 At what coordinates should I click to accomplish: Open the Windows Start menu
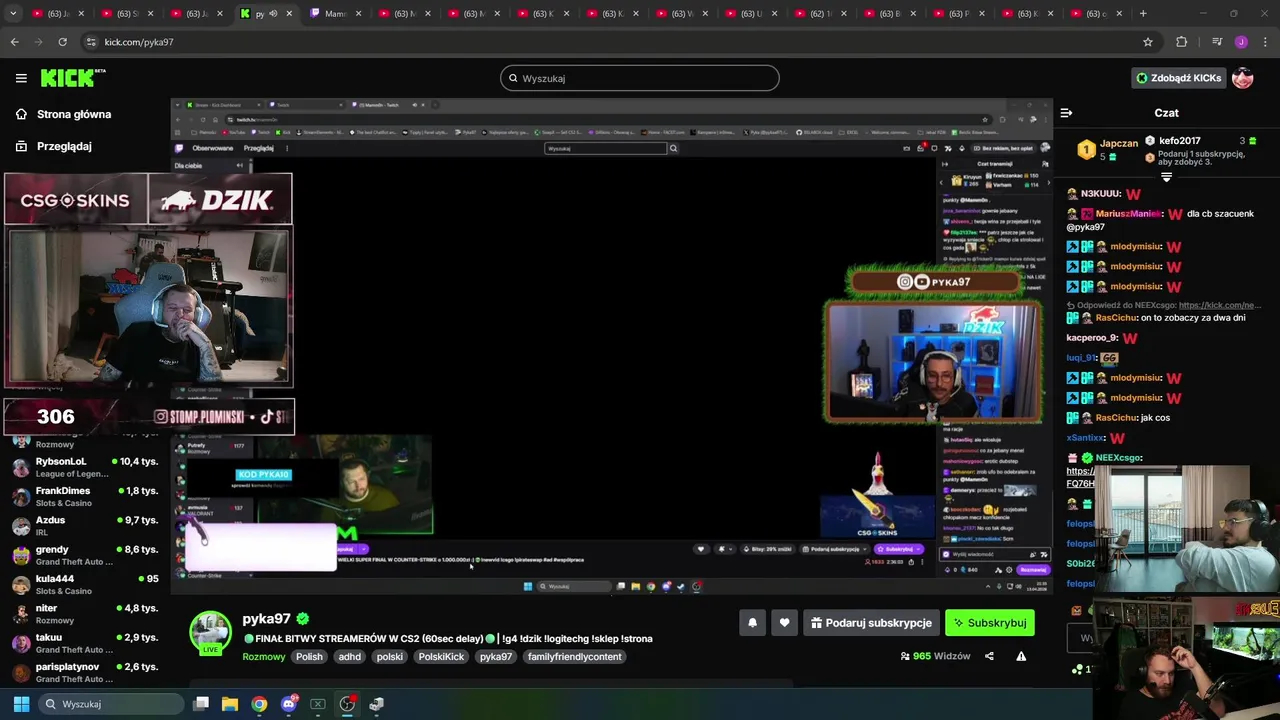coord(21,704)
